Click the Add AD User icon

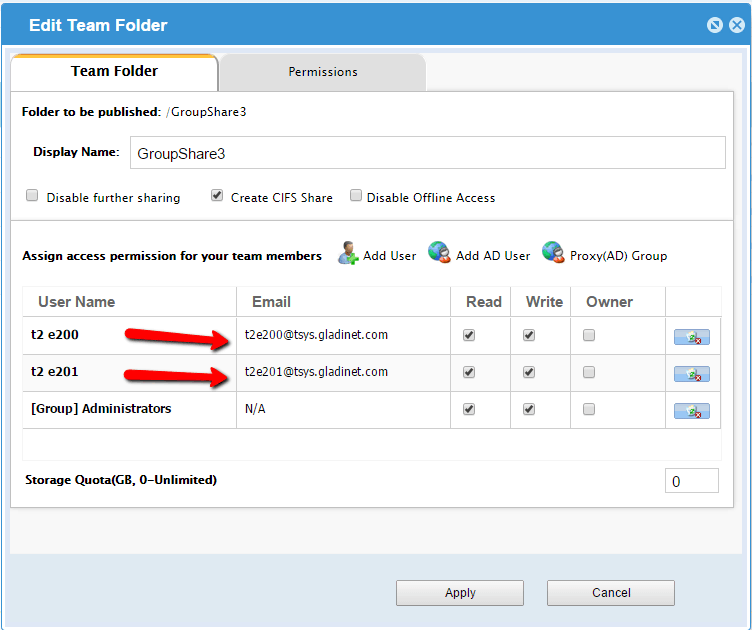point(439,254)
